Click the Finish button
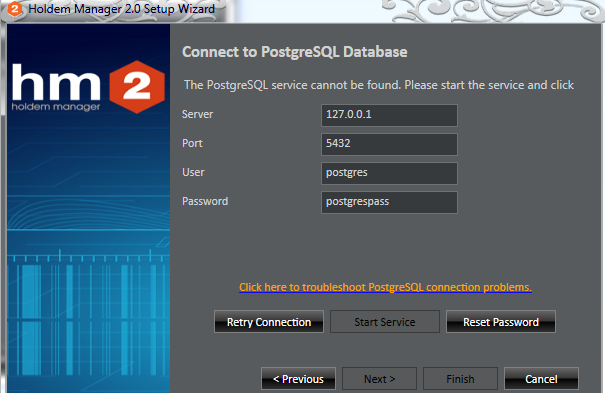605x393 pixels. pyautogui.click(x=460, y=379)
